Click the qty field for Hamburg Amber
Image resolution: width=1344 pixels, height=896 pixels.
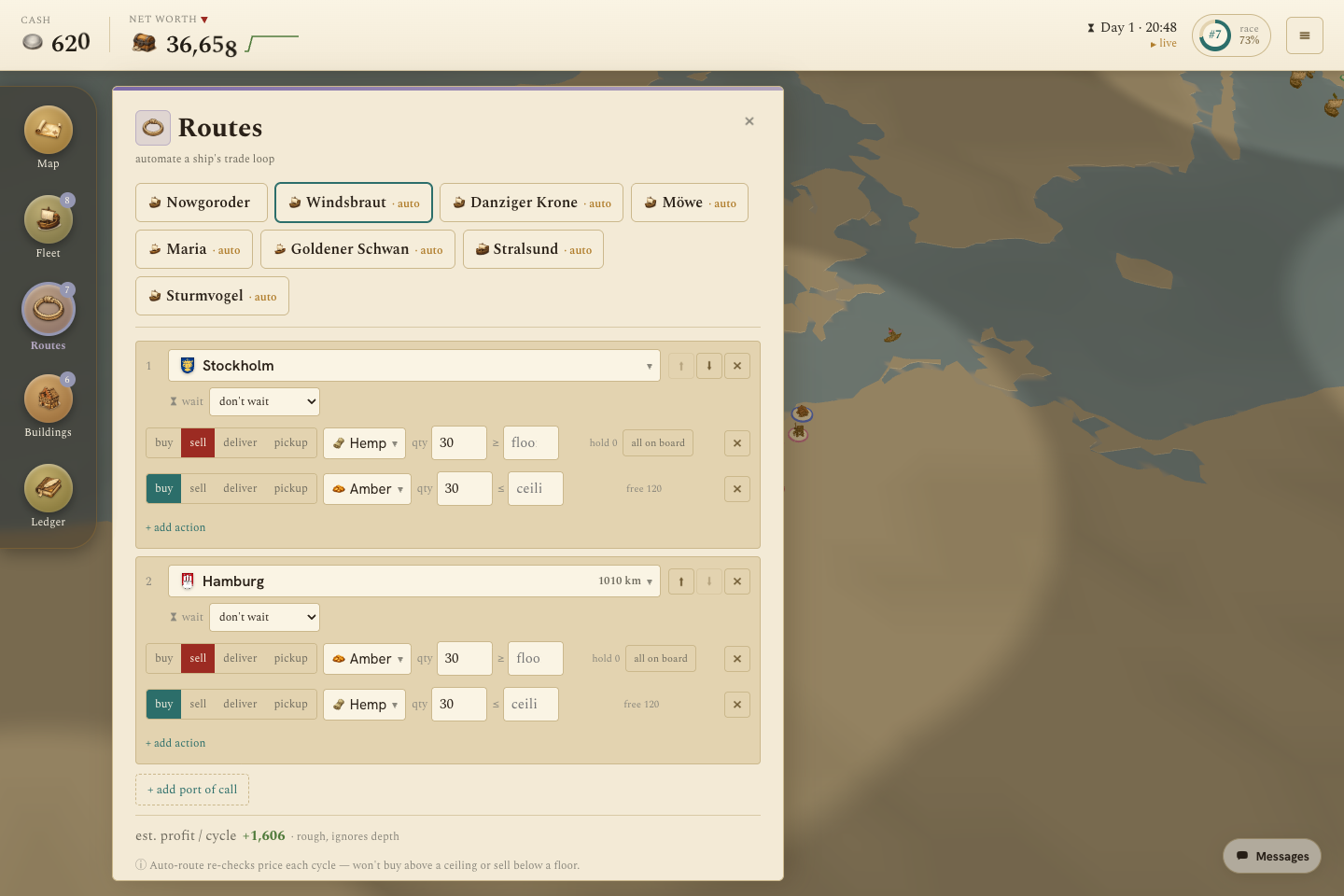[x=464, y=659]
